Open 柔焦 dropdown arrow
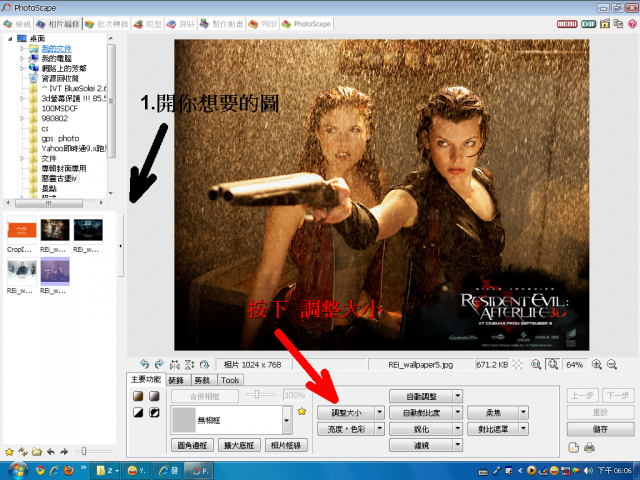The height and width of the screenshot is (480, 640). pyautogui.click(x=524, y=412)
